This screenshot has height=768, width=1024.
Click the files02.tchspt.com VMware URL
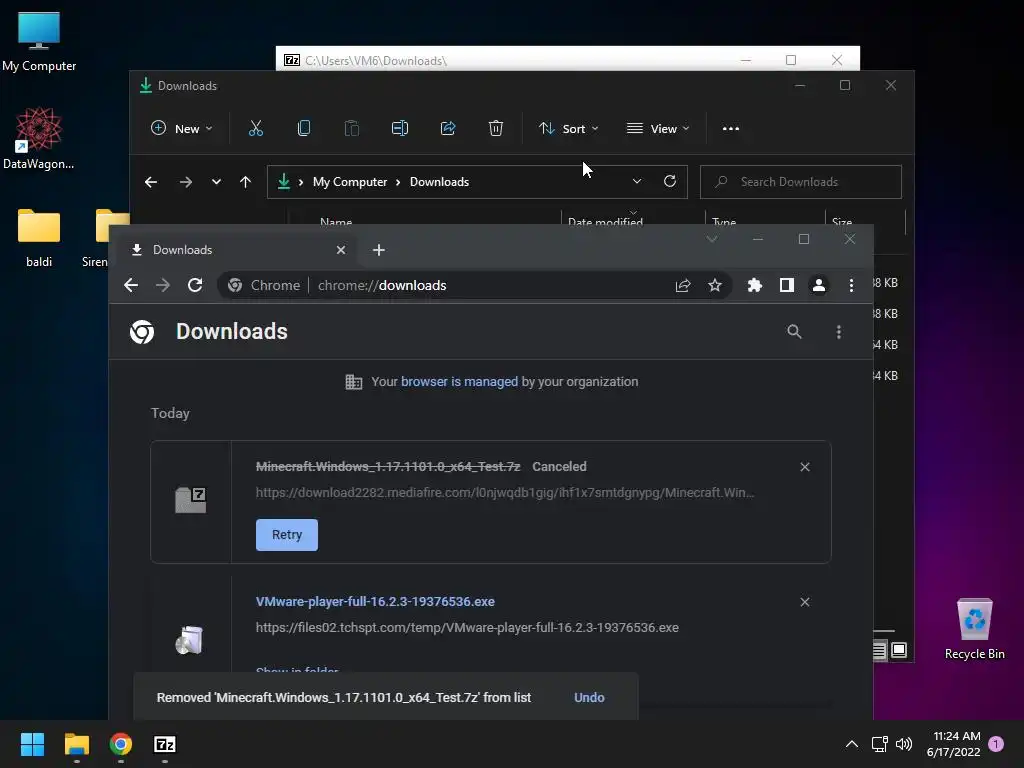click(467, 628)
